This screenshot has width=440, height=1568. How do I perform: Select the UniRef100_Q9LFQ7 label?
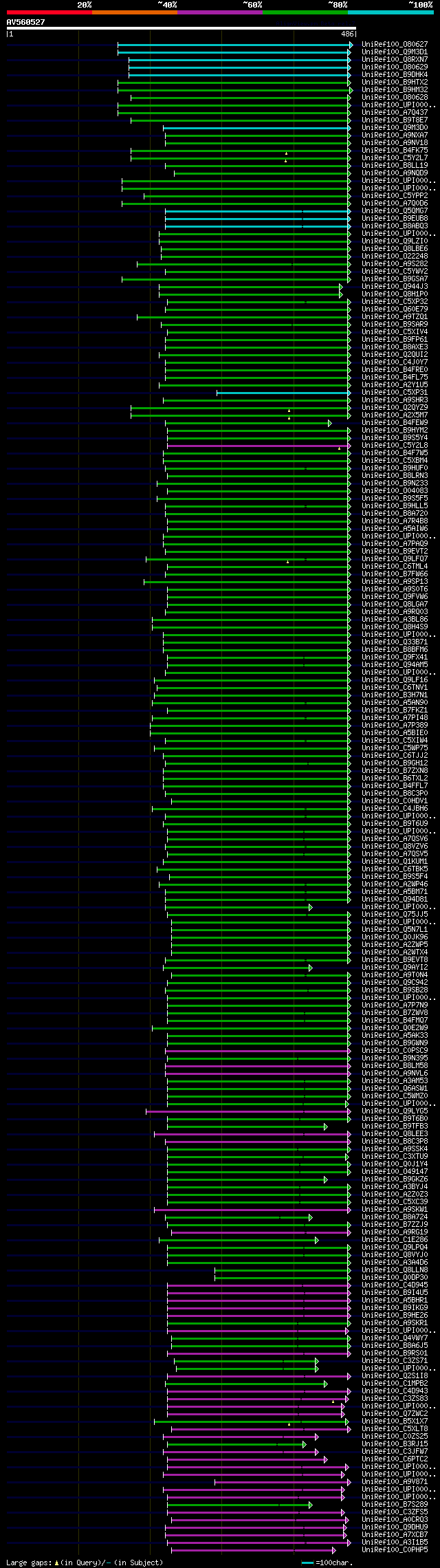(395, 559)
